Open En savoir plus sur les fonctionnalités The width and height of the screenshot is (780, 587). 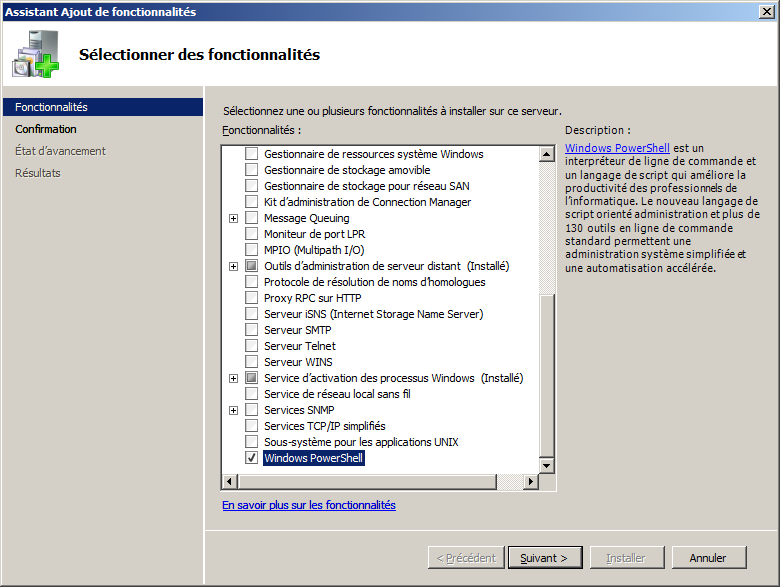309,505
